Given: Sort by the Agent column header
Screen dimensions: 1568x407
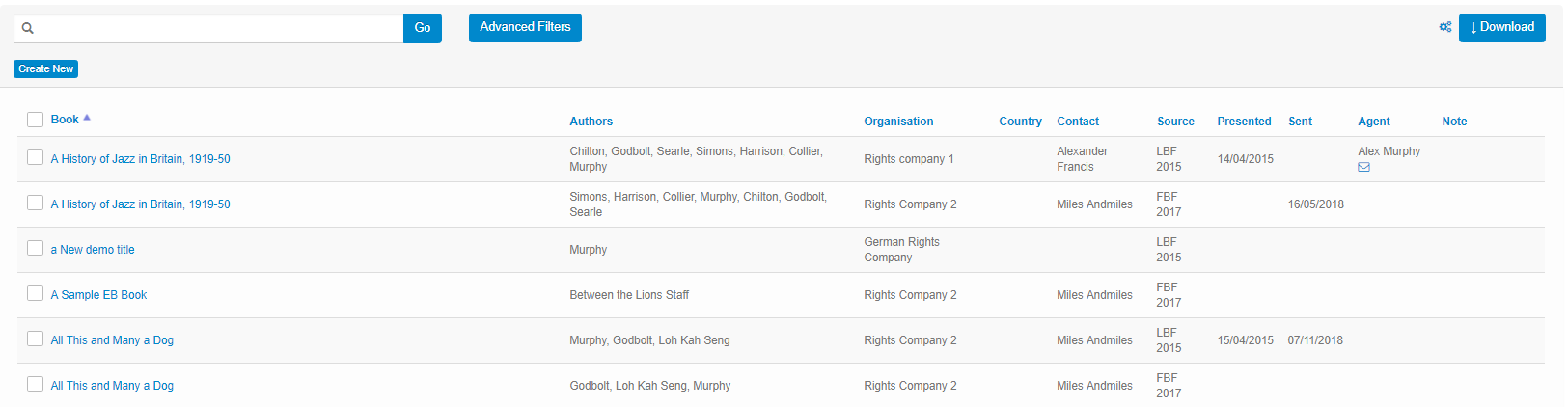Looking at the screenshot, I should tap(1373, 122).
